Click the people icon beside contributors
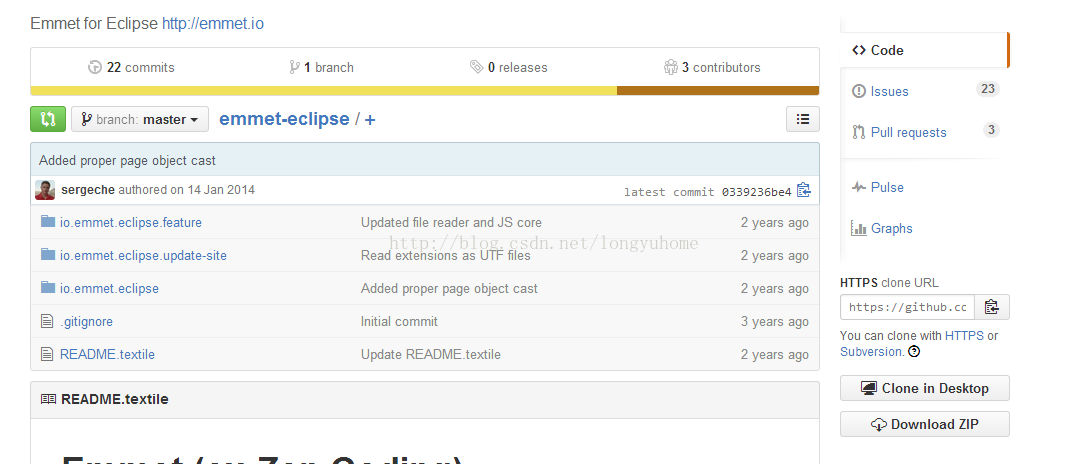 pos(670,67)
